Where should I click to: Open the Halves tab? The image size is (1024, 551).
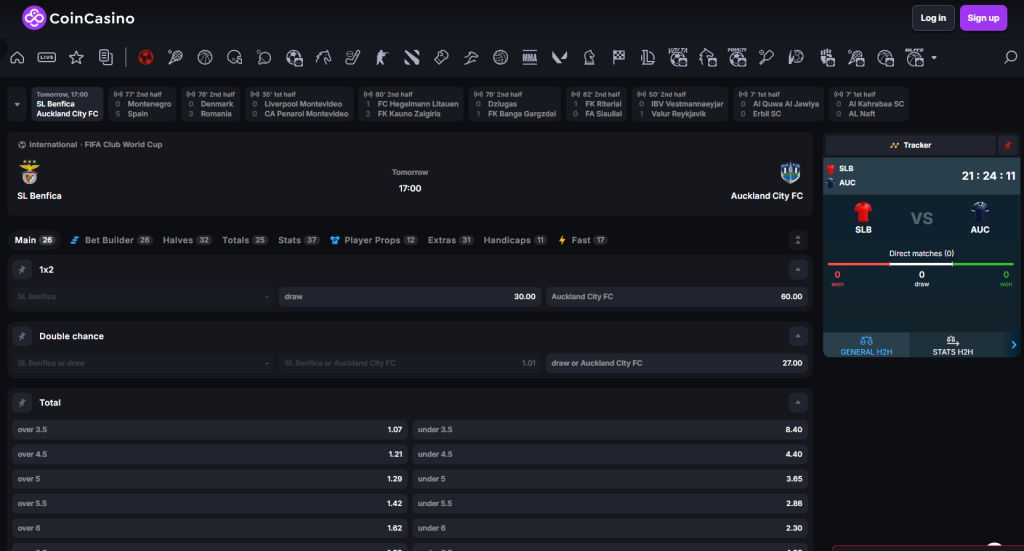click(187, 240)
